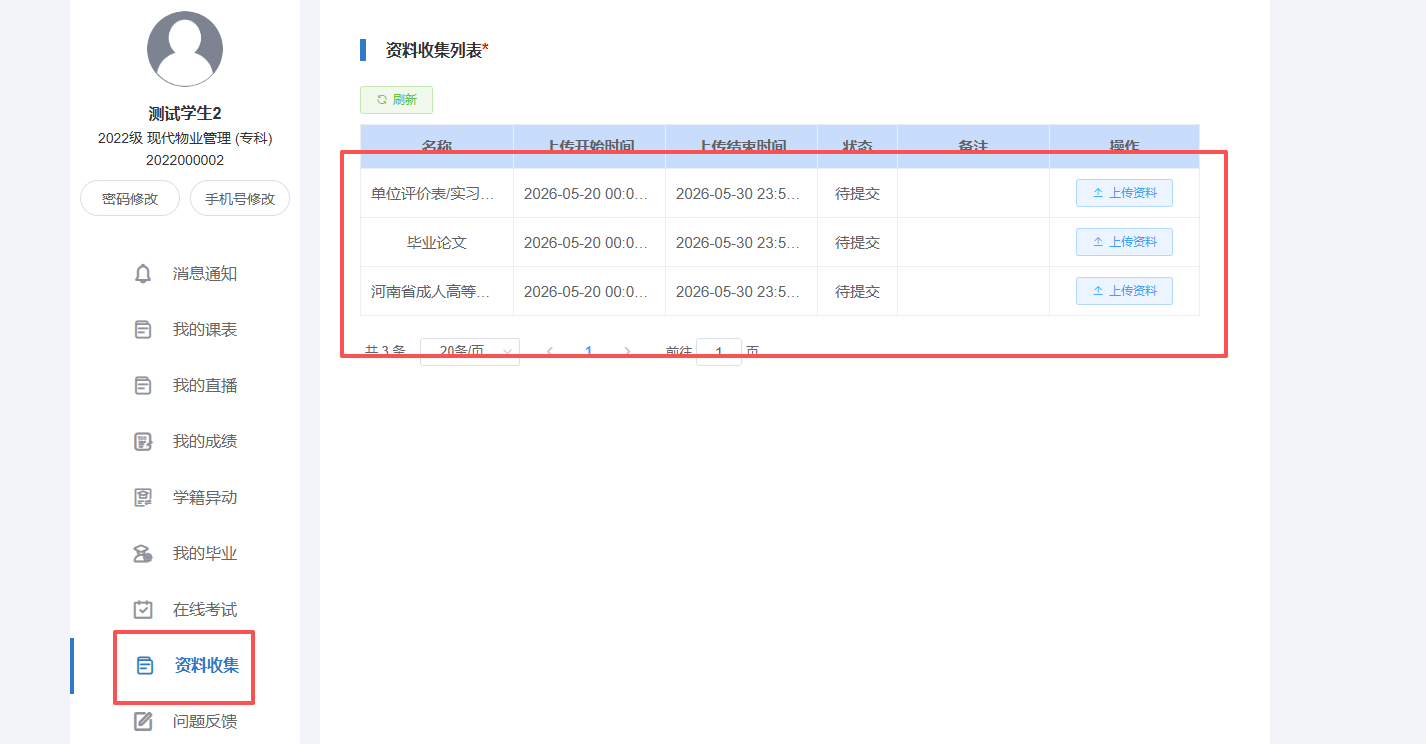Click the 我的直播 sidebar icon
The width and height of the screenshot is (1426, 744).
pos(144,386)
